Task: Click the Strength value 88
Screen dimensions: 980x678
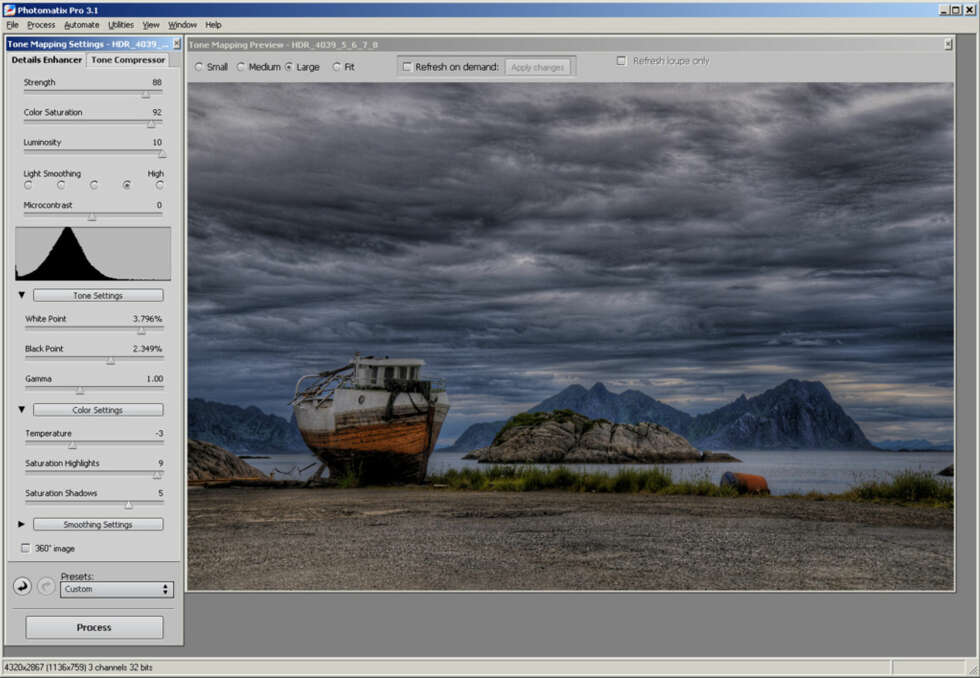Action: pyautogui.click(x=157, y=82)
